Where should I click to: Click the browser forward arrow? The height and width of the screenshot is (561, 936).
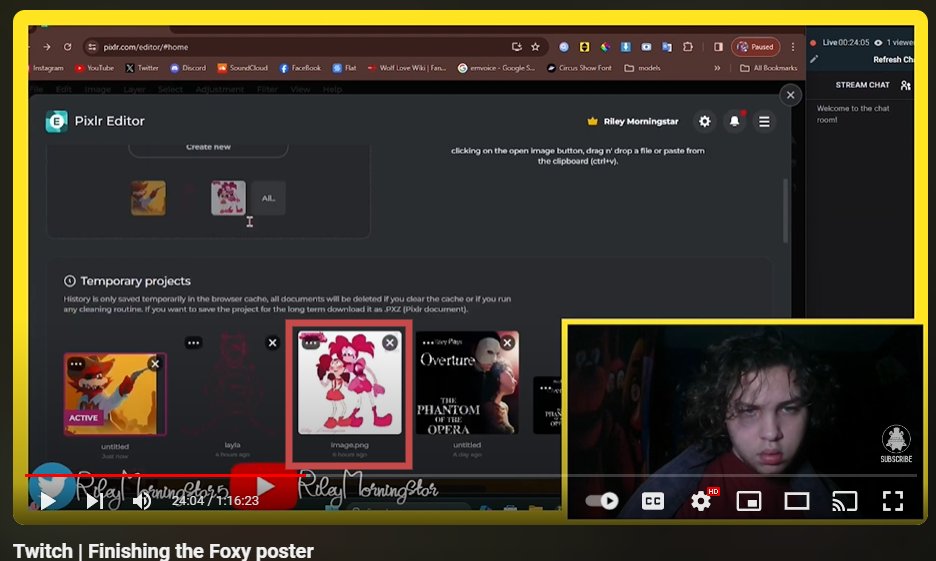pyautogui.click(x=47, y=47)
